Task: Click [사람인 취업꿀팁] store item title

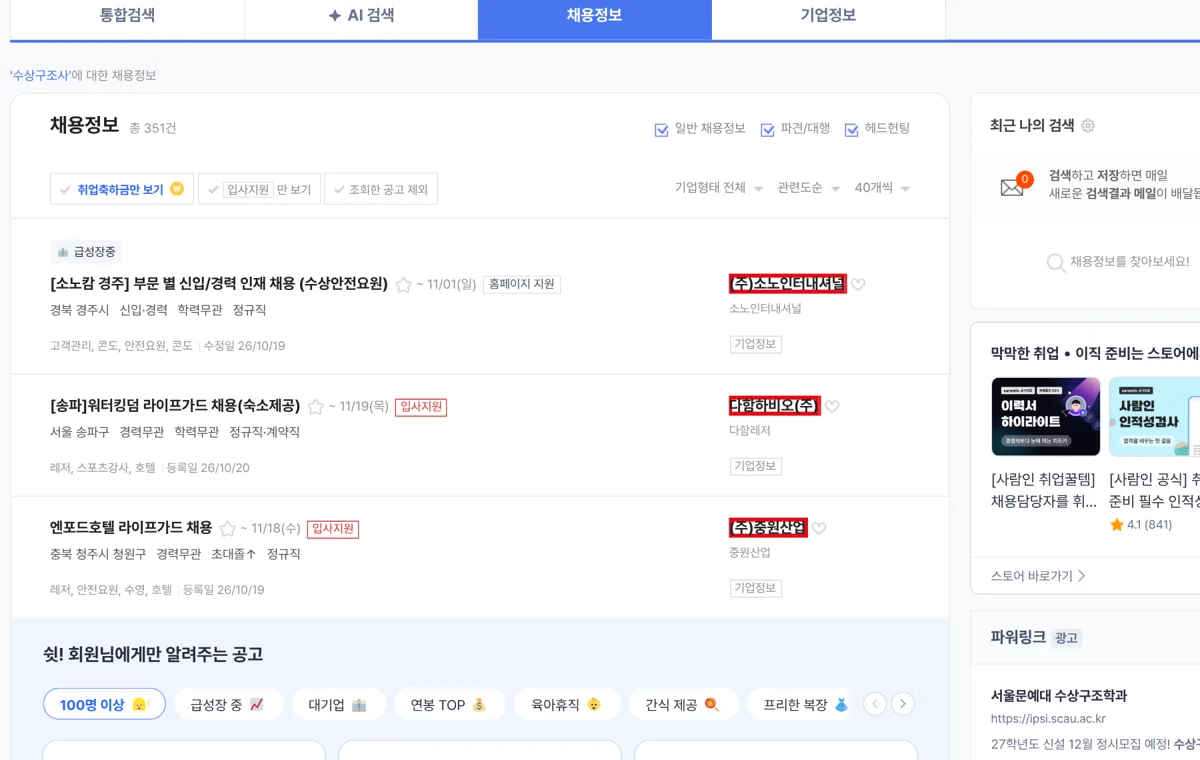Action: tap(1044, 490)
